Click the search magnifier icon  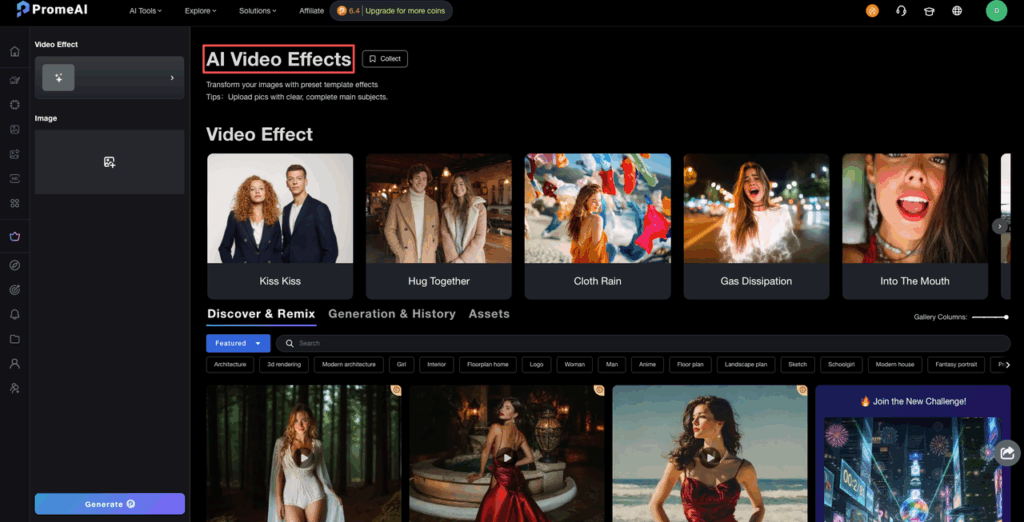tap(290, 343)
